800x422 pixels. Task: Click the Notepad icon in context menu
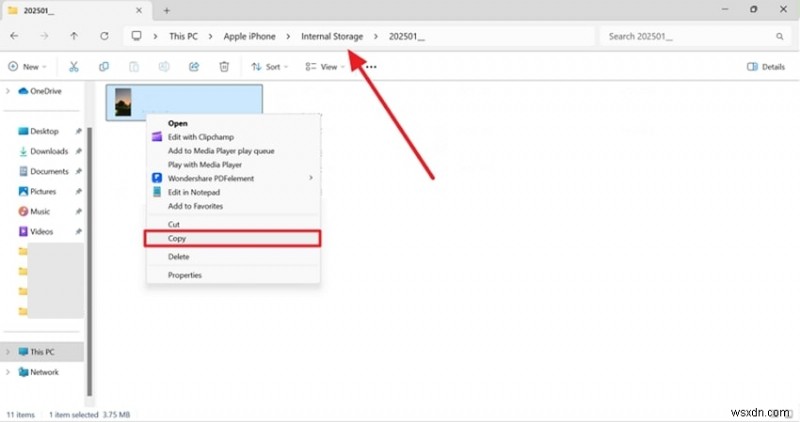point(157,192)
